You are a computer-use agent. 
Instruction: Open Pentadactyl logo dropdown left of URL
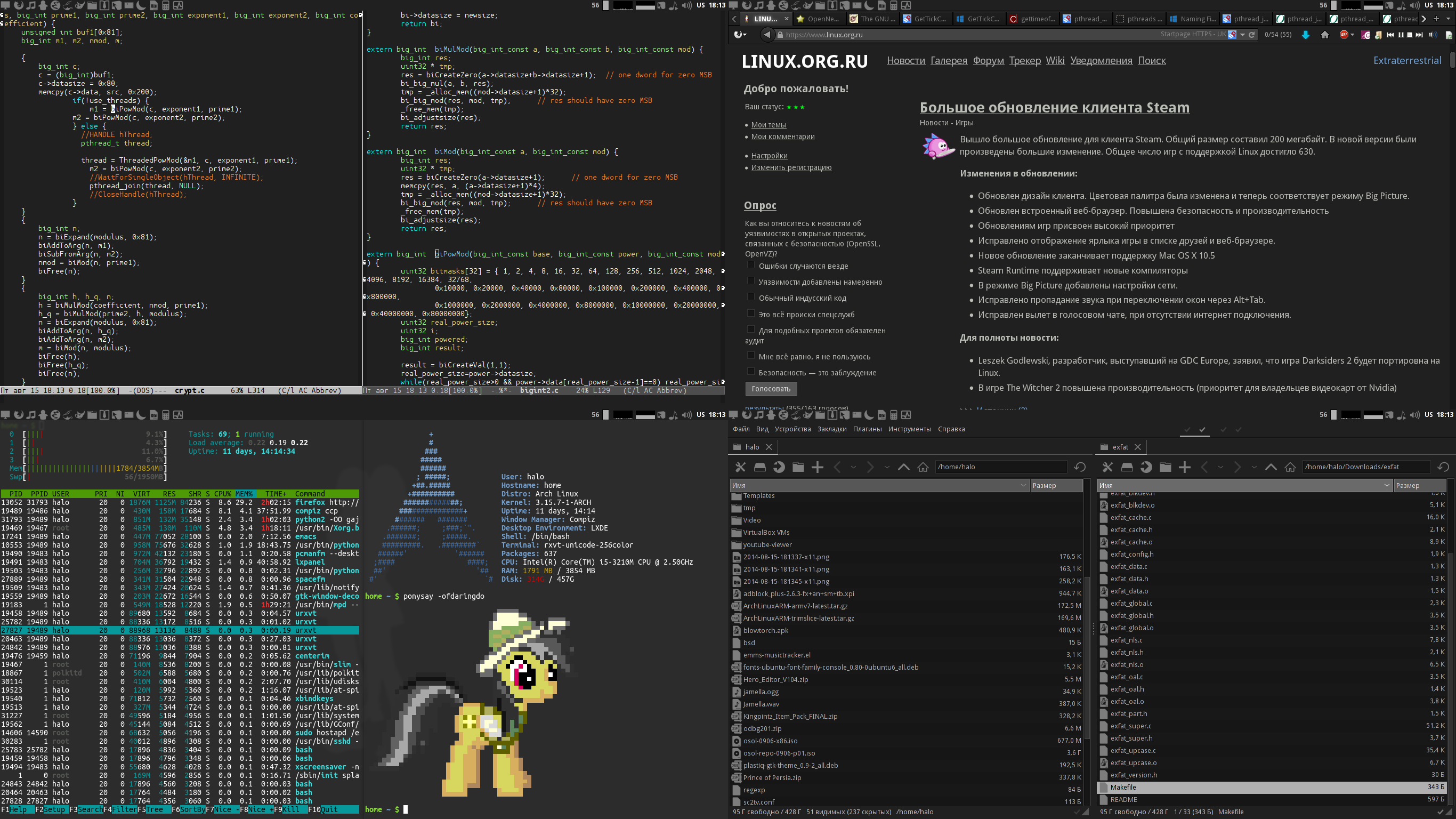[x=740, y=35]
